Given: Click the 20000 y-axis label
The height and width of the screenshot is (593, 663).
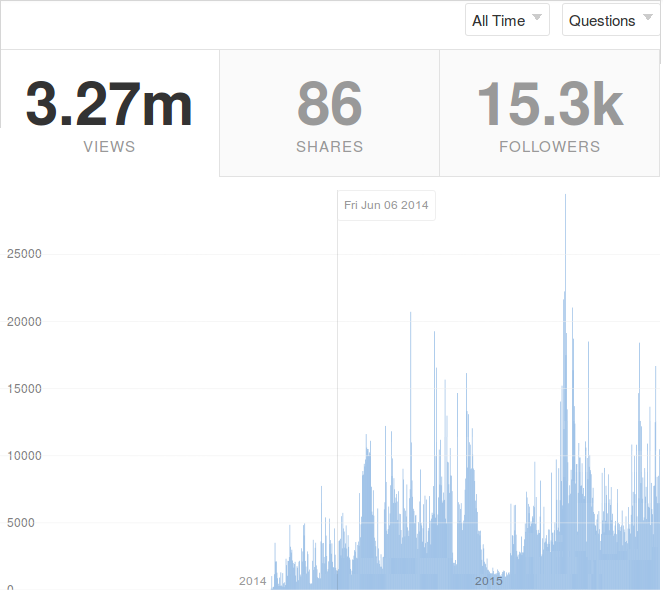Looking at the screenshot, I should 24,321.
